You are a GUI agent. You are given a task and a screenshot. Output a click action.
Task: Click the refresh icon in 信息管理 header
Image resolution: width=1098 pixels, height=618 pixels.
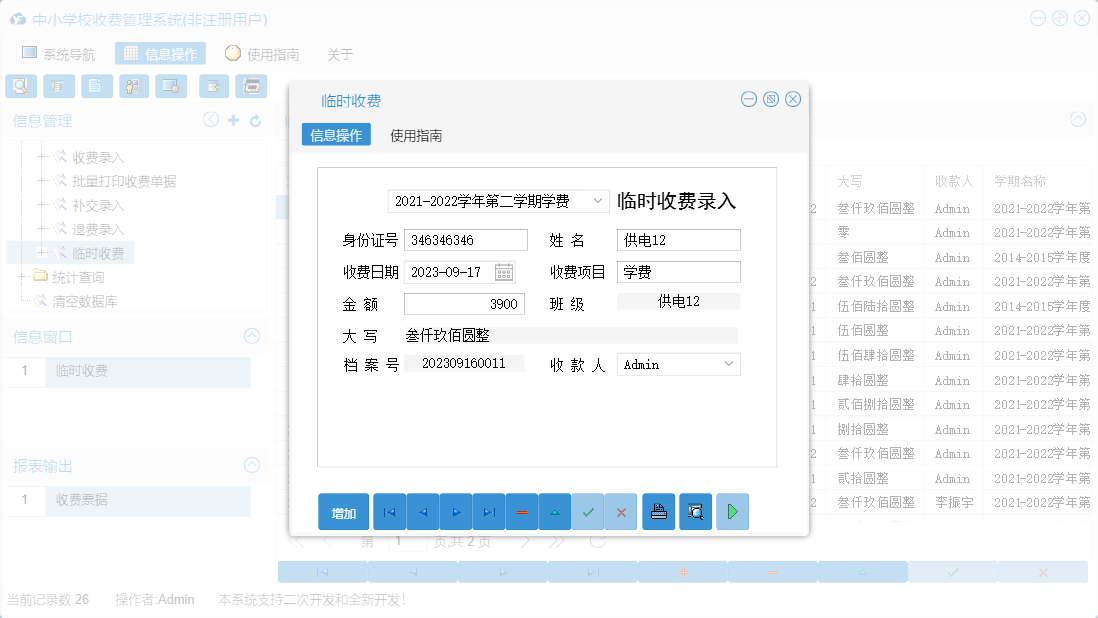click(253, 119)
